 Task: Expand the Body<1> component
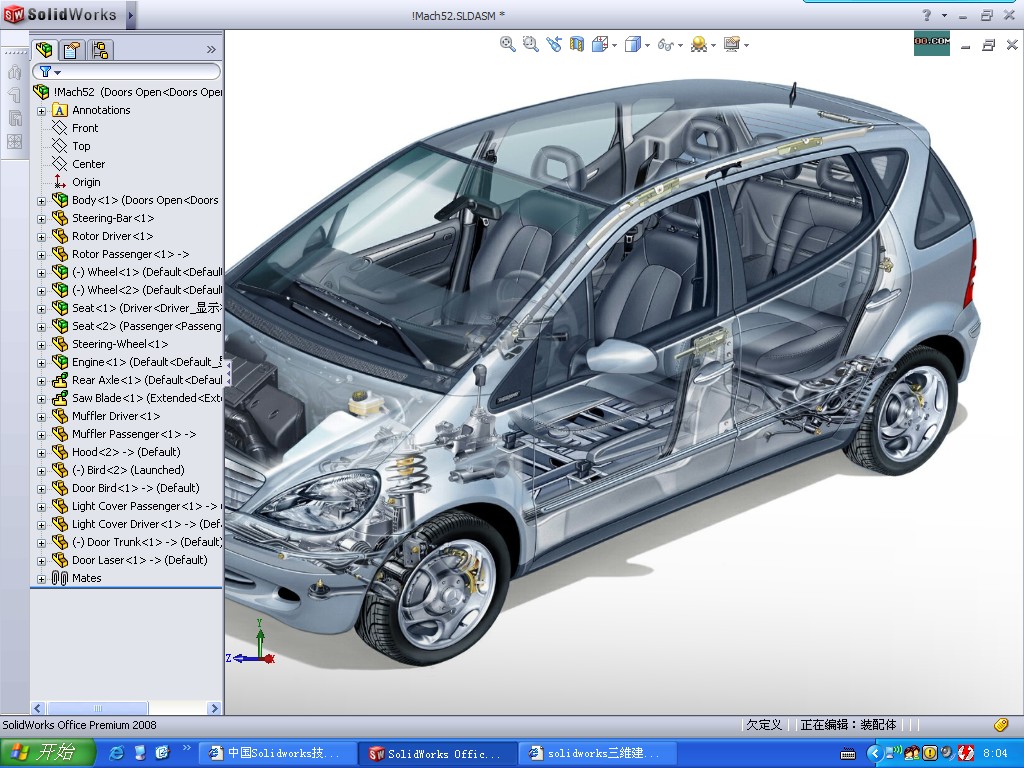pos(41,201)
